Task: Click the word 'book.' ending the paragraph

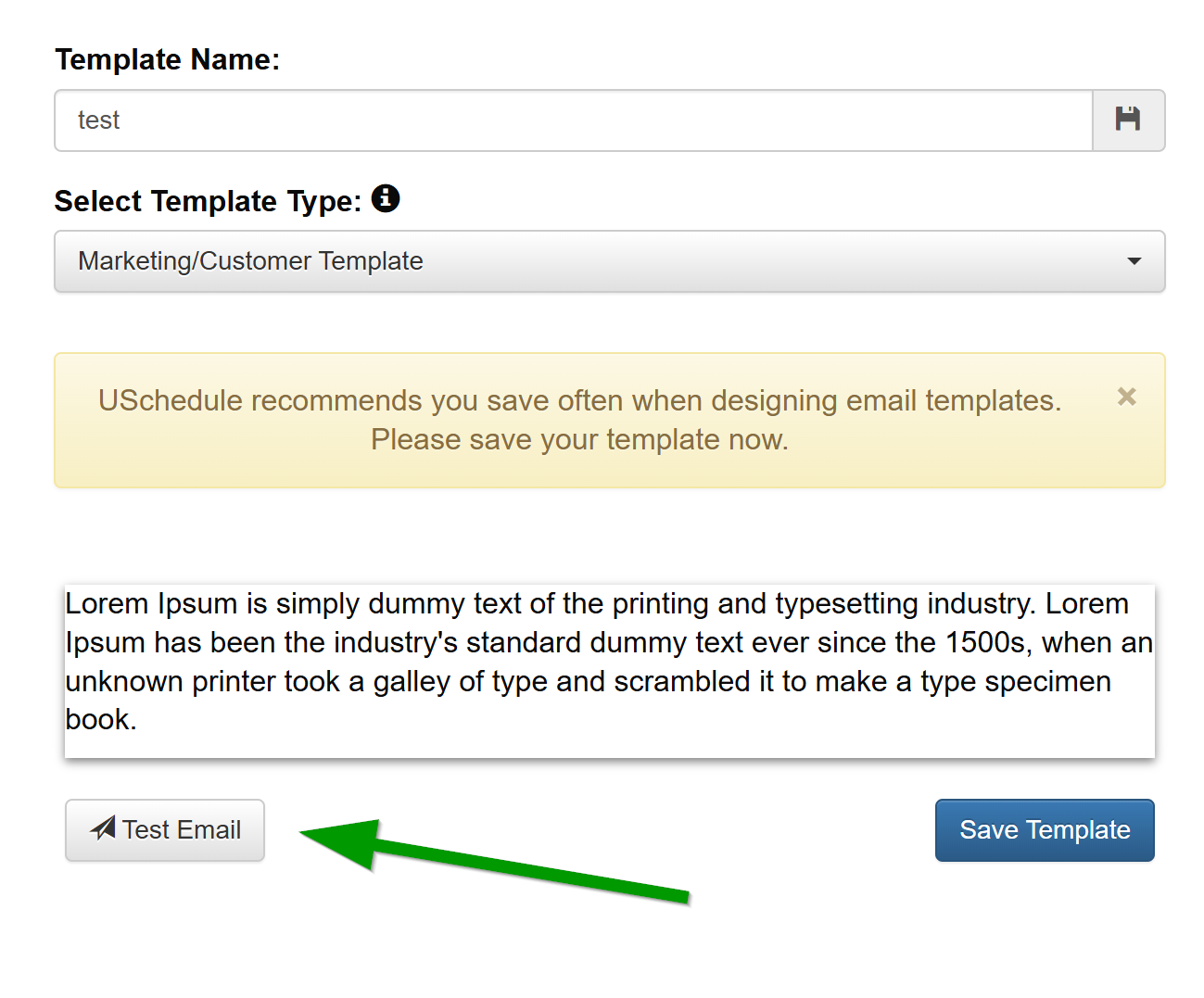Action: coord(100,720)
